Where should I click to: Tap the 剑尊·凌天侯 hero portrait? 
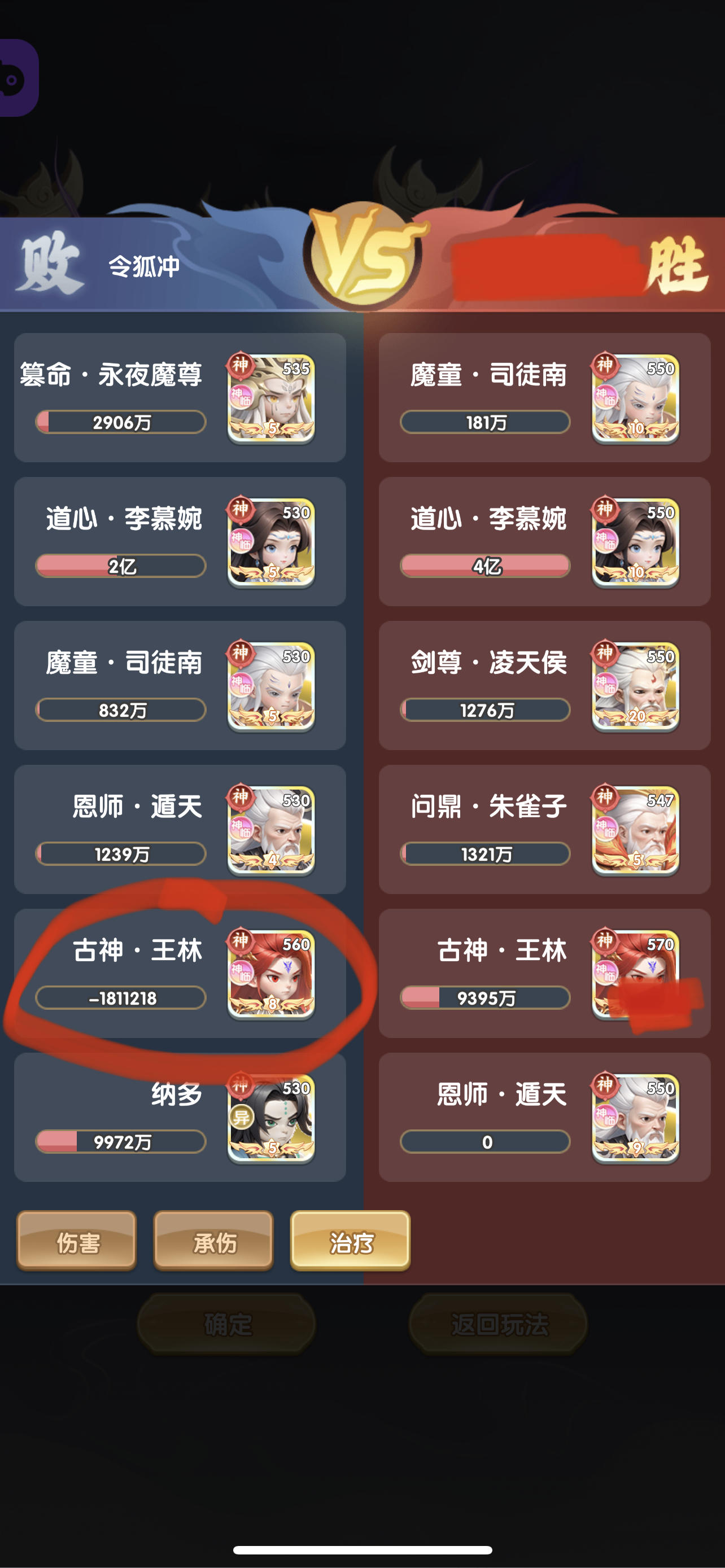point(635,686)
